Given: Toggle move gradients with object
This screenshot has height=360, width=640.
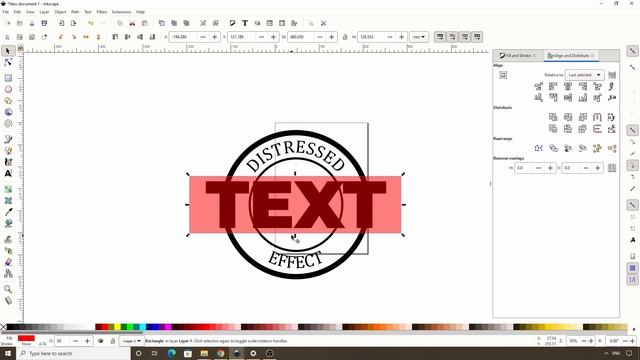Looking at the screenshot, I should coord(464,37).
